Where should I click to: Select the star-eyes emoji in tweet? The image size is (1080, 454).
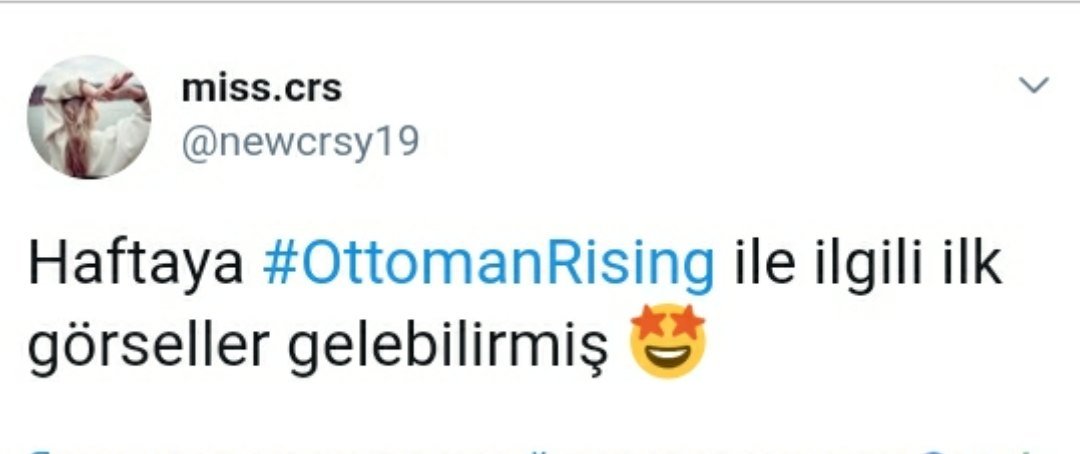(x=668, y=340)
